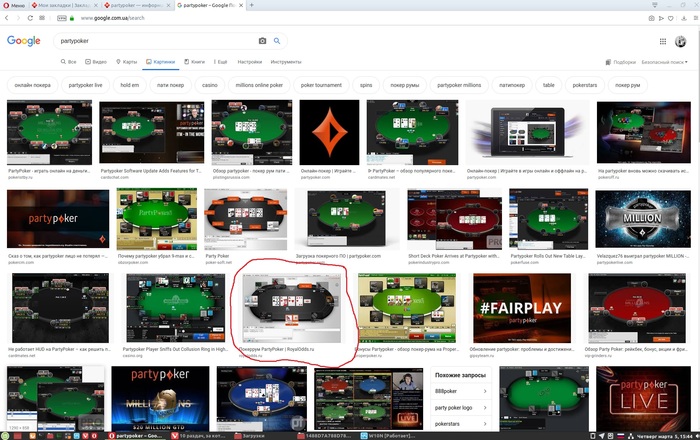The width and height of the screenshot is (700, 440).
Task: Select the 'millions online poker' chip
Action: click(x=259, y=85)
